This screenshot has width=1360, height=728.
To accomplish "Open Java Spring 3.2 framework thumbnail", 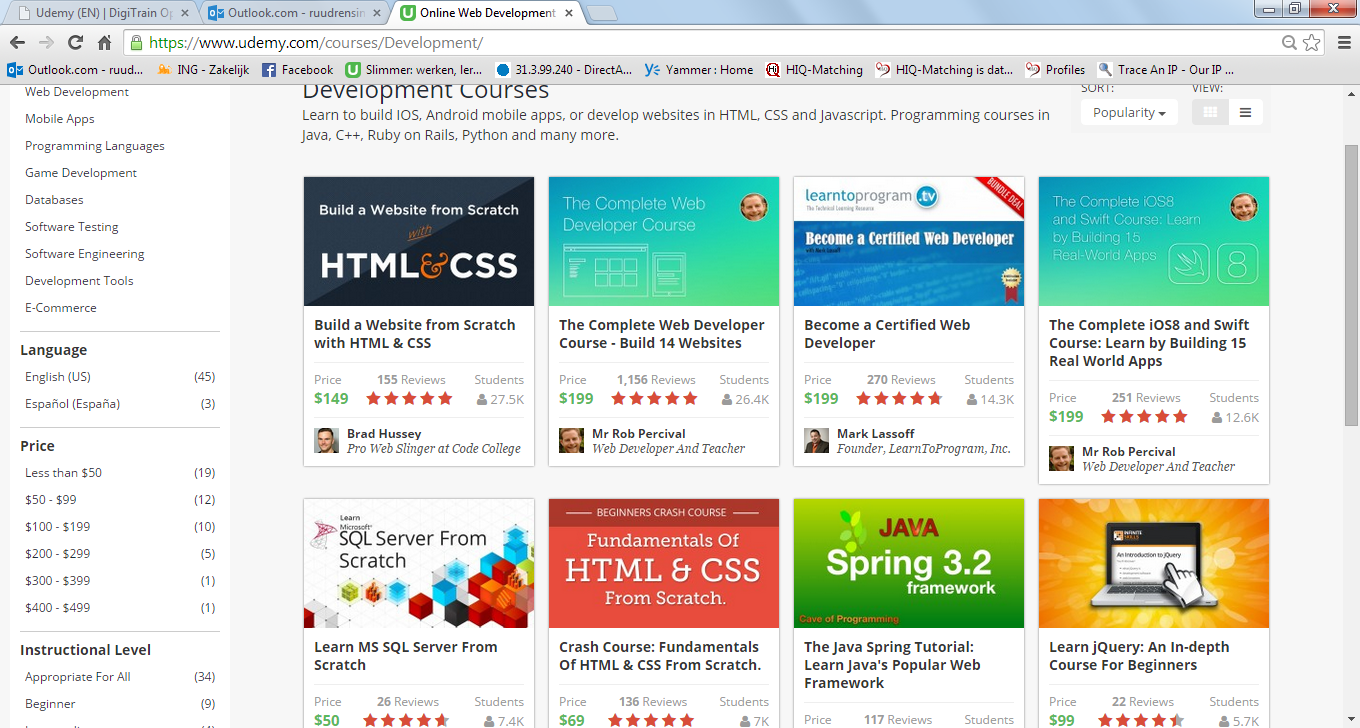I will tap(909, 563).
